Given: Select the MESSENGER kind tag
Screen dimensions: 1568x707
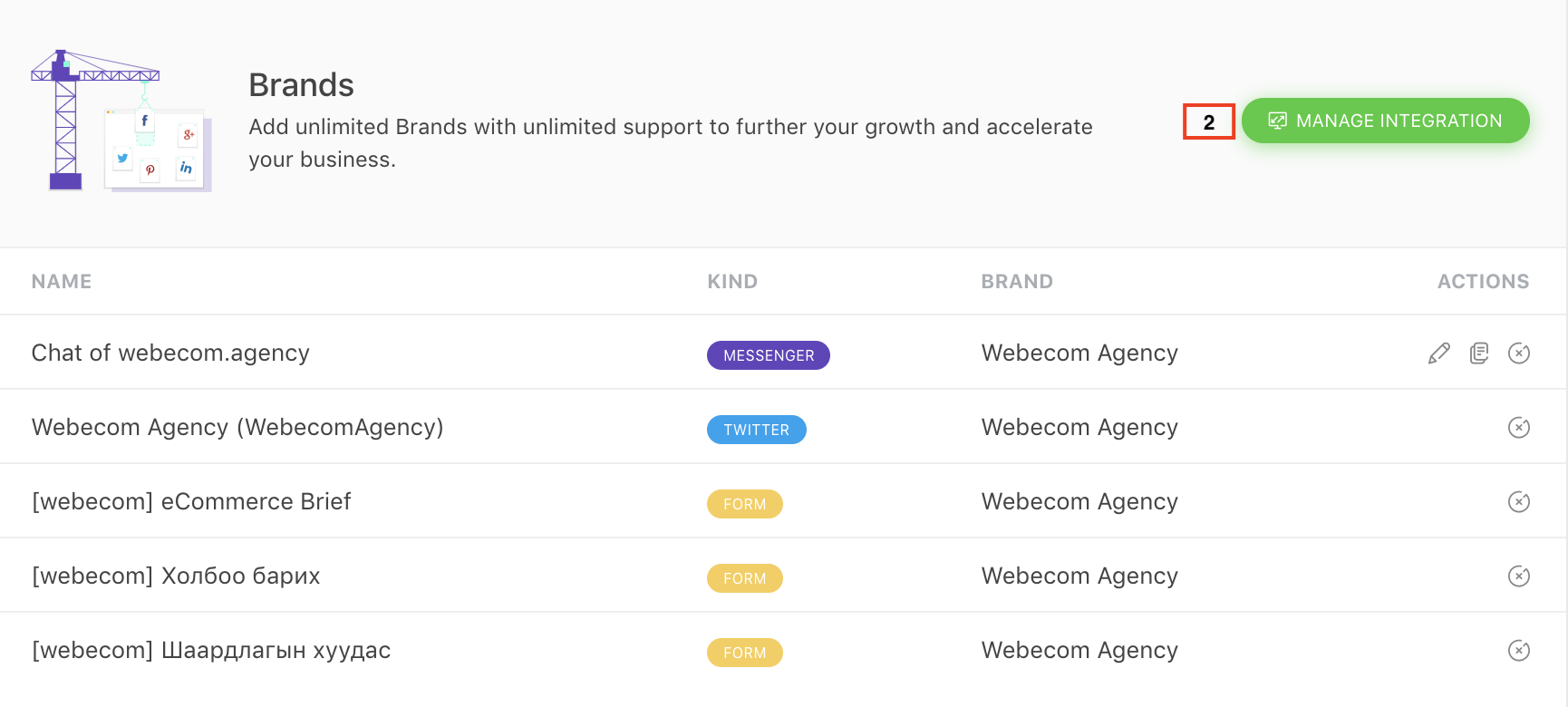Looking at the screenshot, I should pyautogui.click(x=769, y=355).
